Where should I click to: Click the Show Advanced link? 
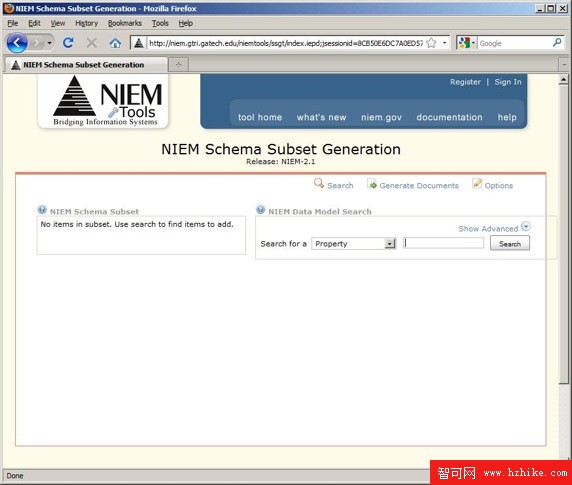pos(488,229)
